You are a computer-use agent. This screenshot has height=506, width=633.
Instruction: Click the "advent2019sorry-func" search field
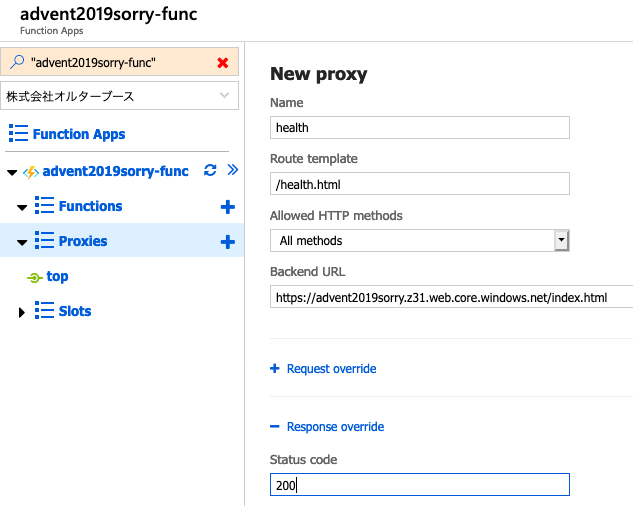click(119, 62)
